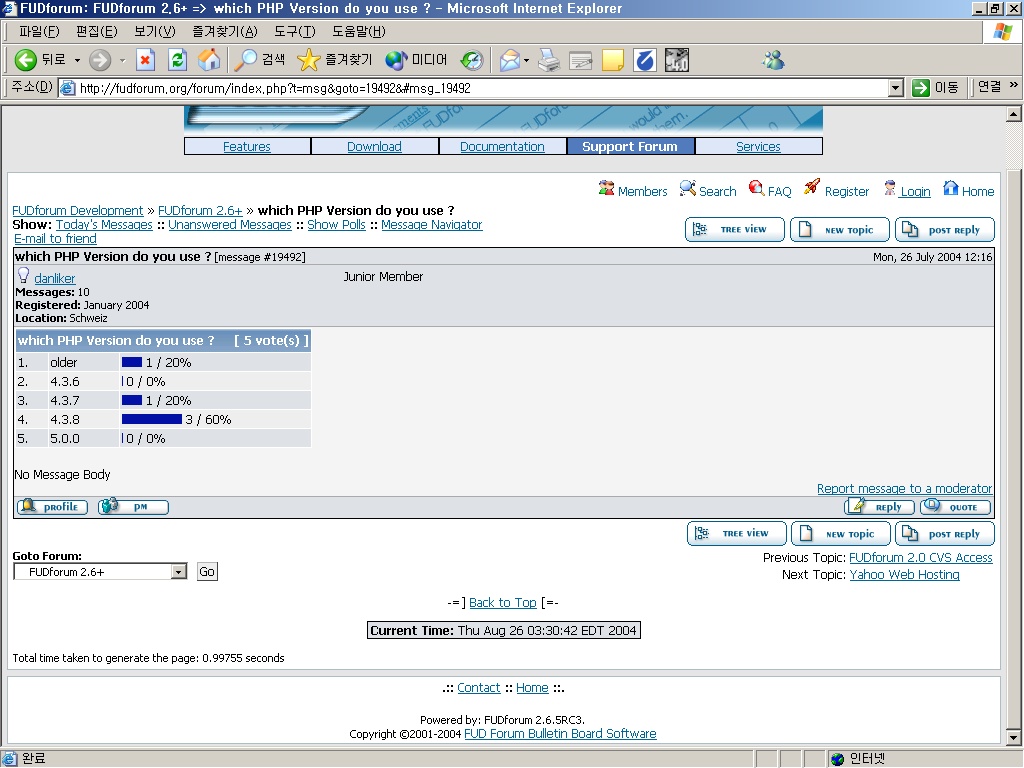Open the Unanswered Messages link
Viewport: 1024px width, 768px height.
click(230, 225)
